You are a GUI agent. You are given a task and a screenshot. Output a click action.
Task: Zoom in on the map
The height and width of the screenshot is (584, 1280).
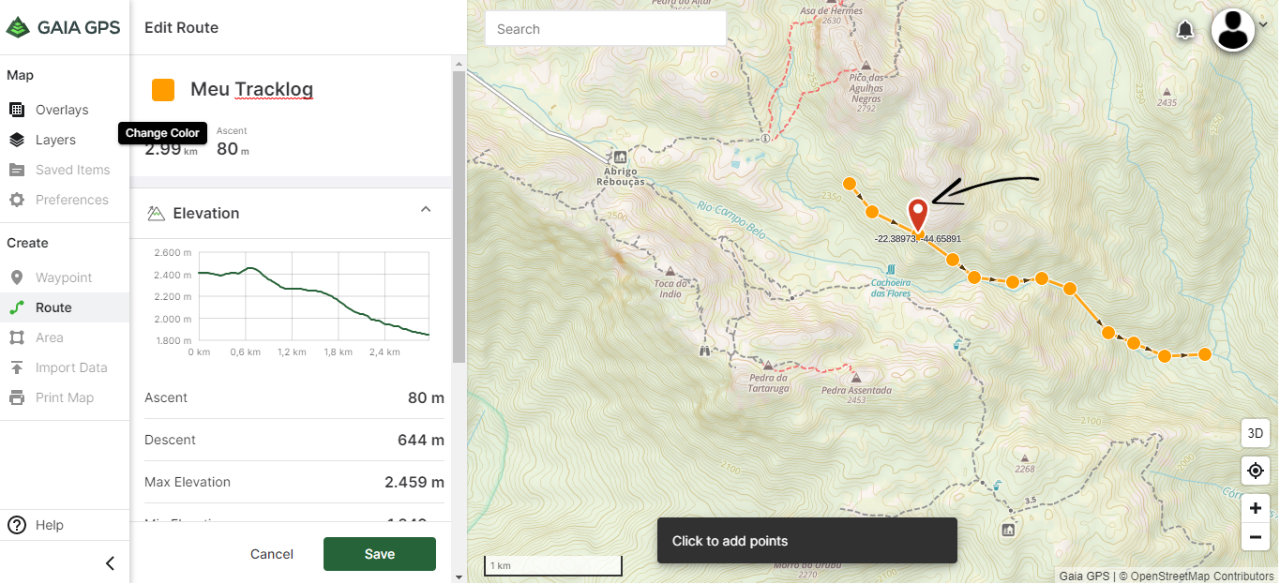point(1255,508)
